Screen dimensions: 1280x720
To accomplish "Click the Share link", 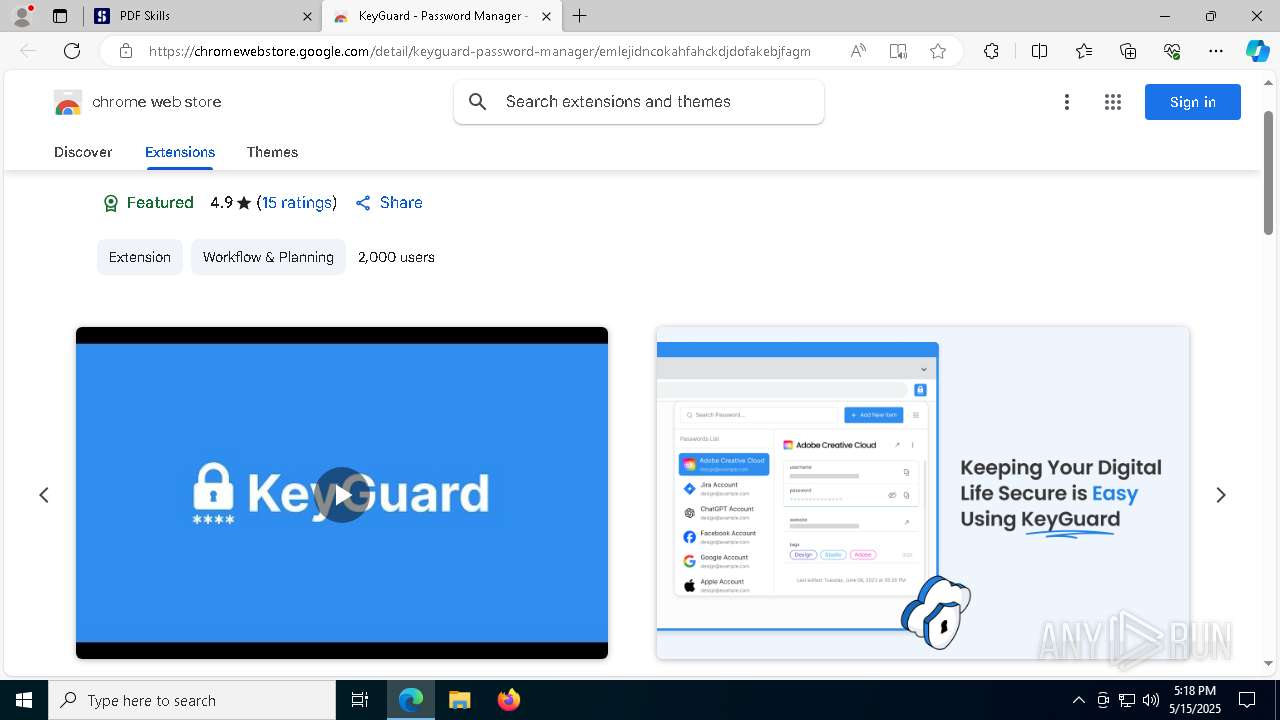I will click(x=389, y=203).
